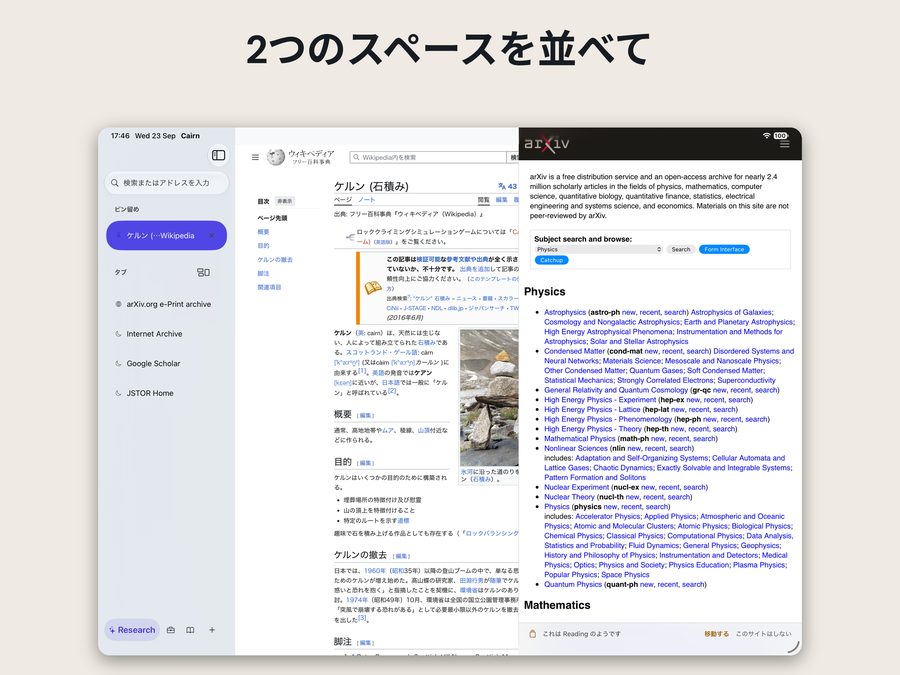Go to ケルンの撤去 in contents
Viewport: 900px width, 675px height.
click(x=275, y=259)
